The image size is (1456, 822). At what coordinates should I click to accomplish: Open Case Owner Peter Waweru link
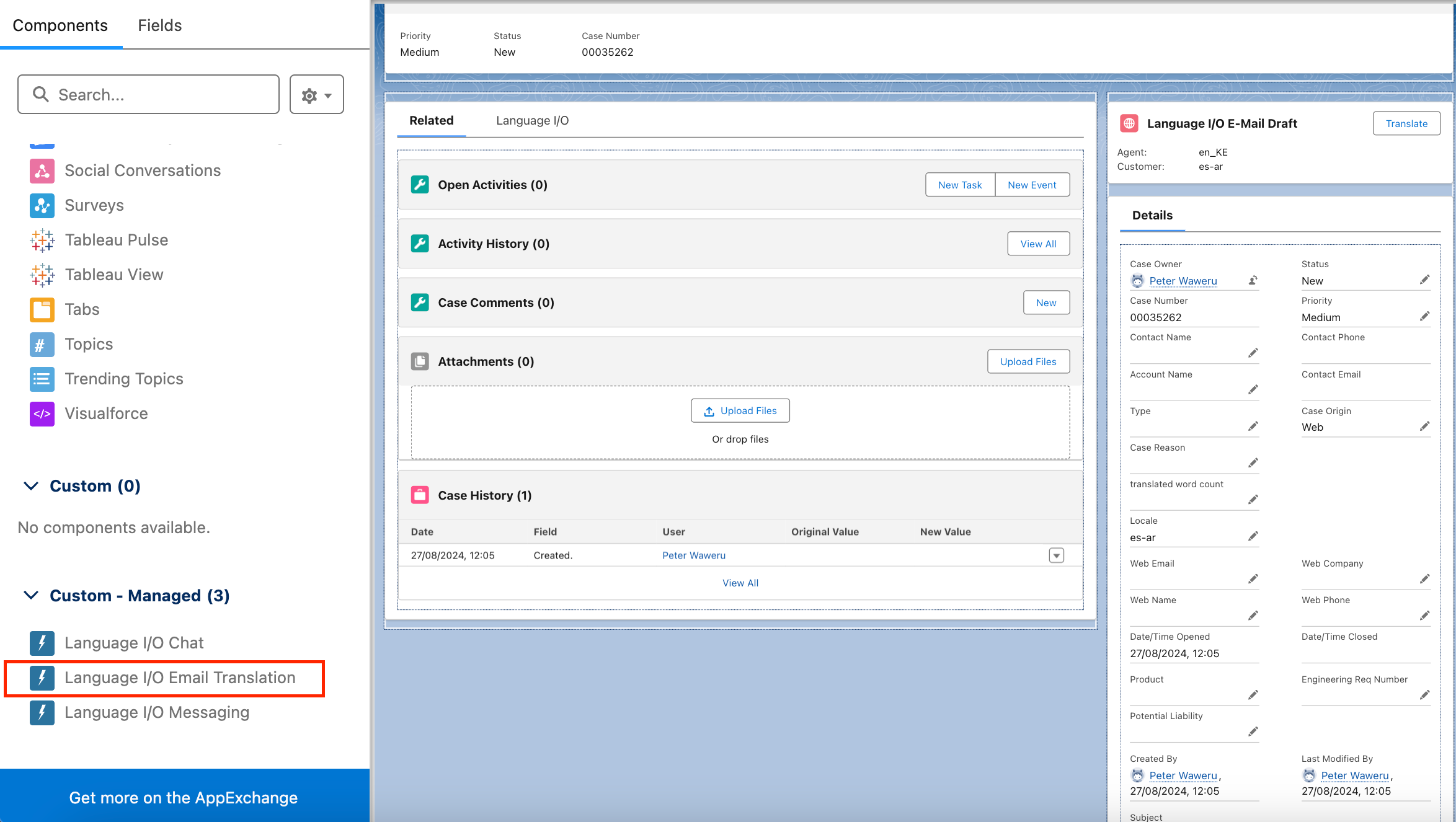pos(1183,281)
